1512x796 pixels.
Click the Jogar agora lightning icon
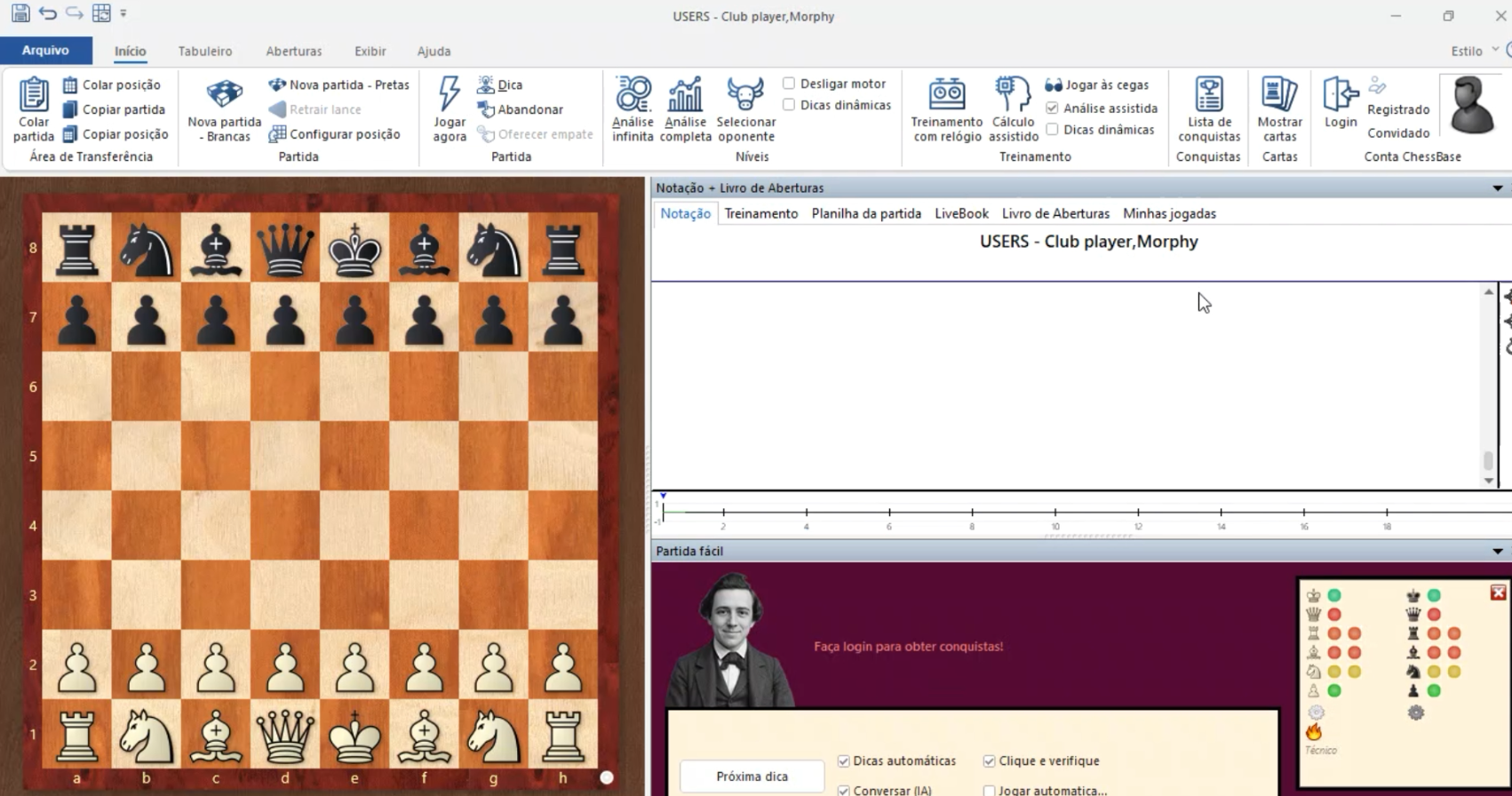450,93
